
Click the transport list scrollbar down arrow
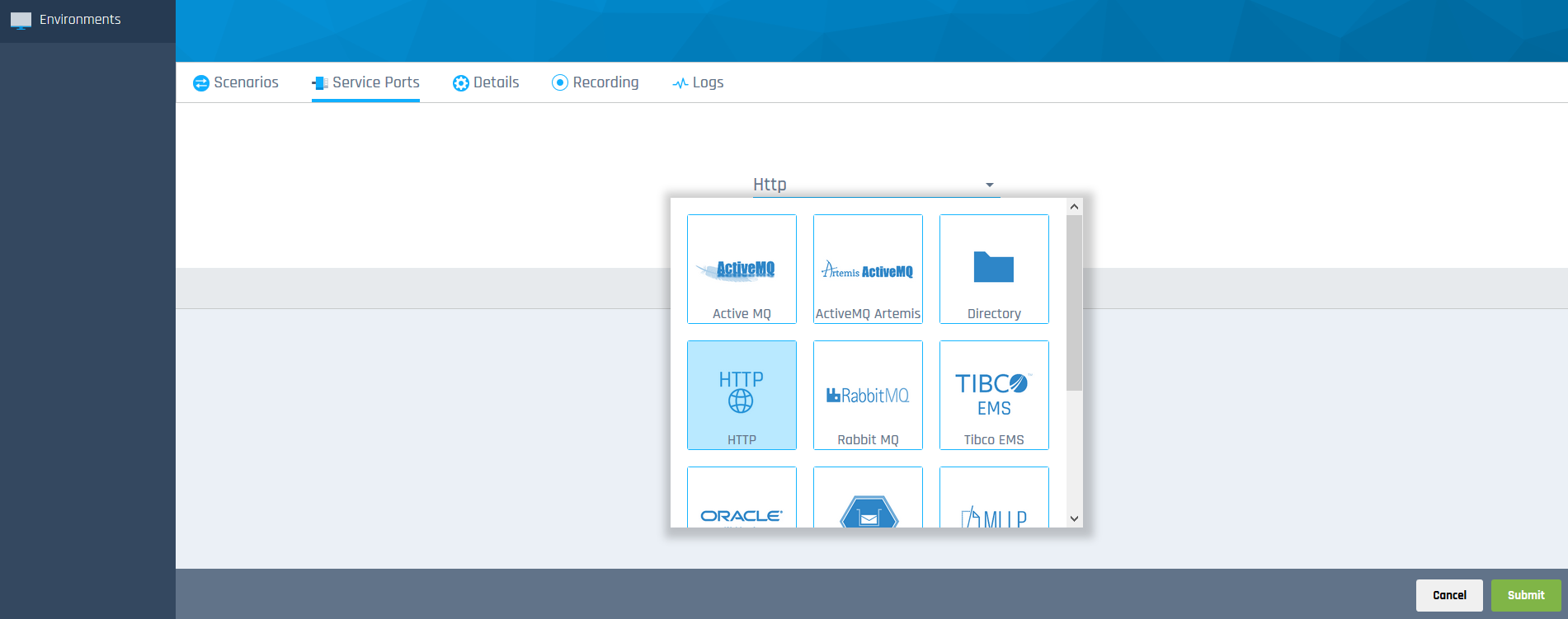click(1074, 518)
